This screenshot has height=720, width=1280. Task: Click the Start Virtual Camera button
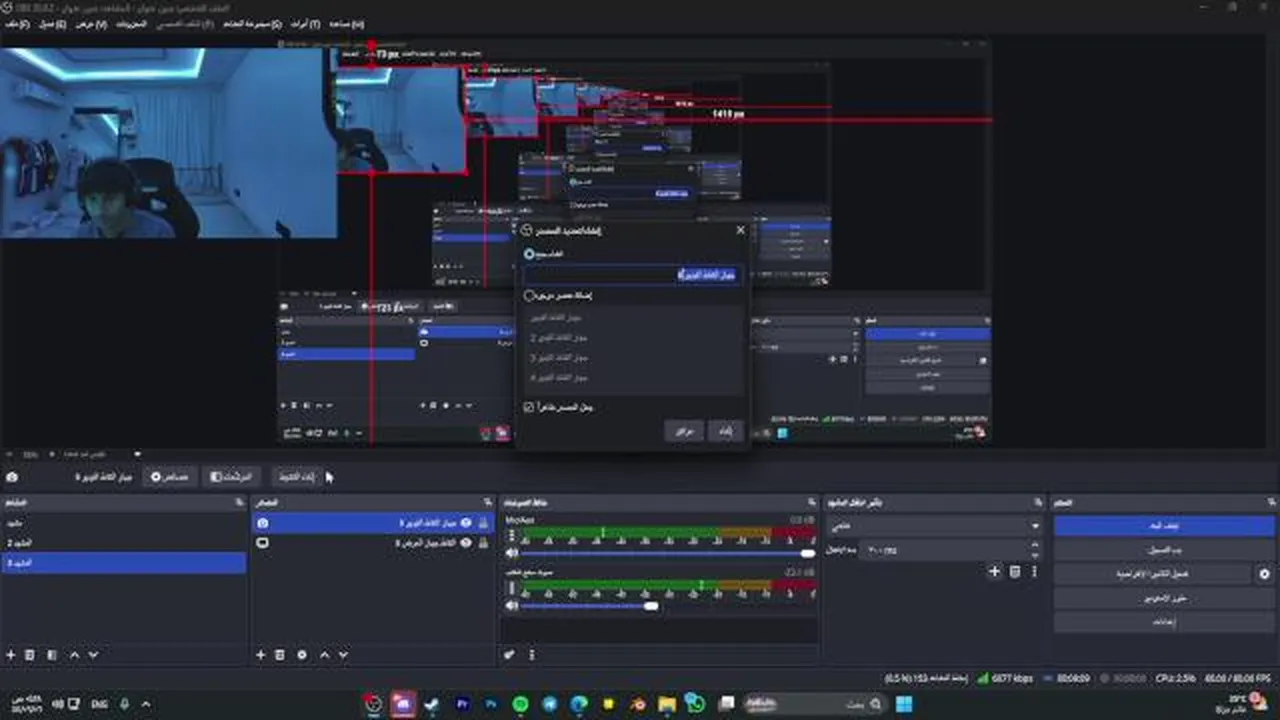pyautogui.click(x=1153, y=574)
